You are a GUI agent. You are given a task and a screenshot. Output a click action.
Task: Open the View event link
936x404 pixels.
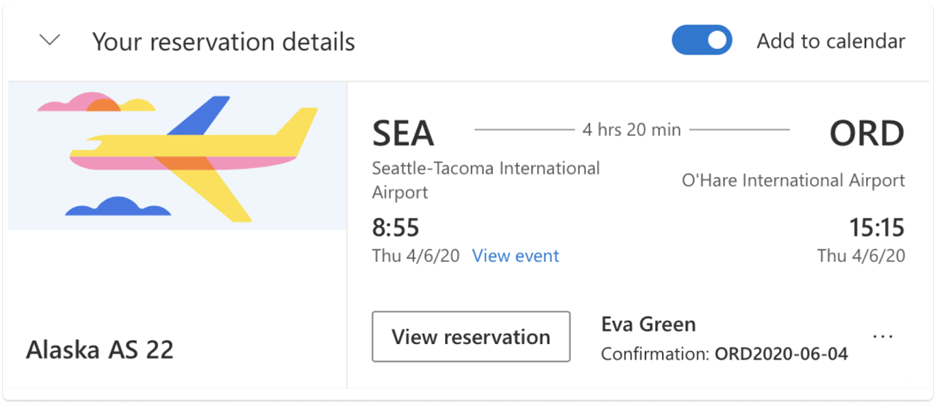click(x=515, y=256)
